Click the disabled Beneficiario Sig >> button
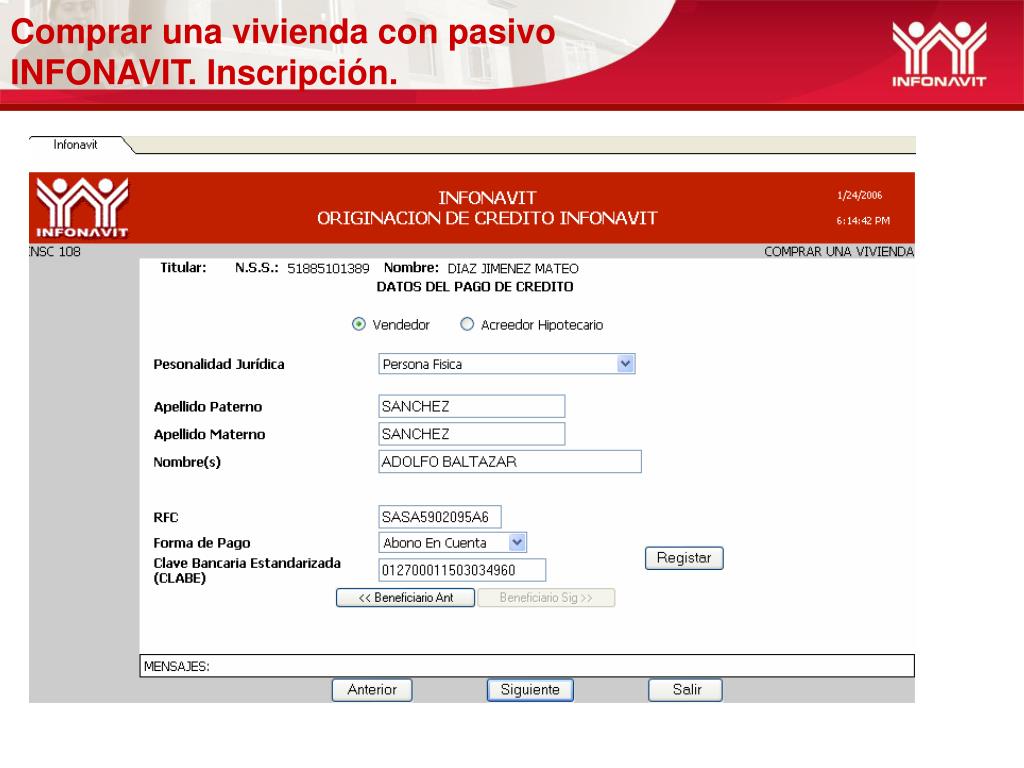The height and width of the screenshot is (768, 1024). pos(546,598)
